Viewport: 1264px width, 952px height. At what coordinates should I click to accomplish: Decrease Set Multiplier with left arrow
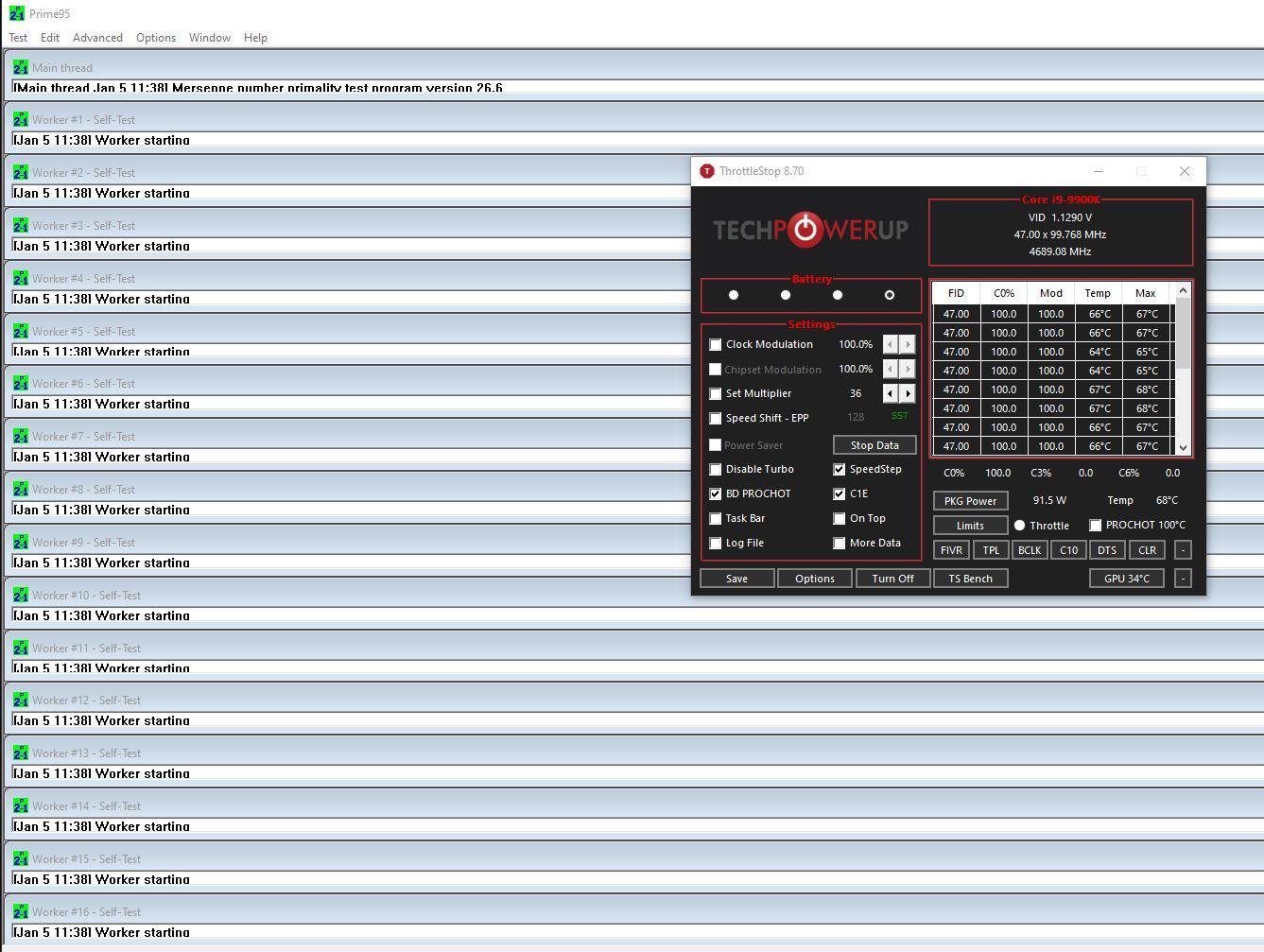coord(890,393)
